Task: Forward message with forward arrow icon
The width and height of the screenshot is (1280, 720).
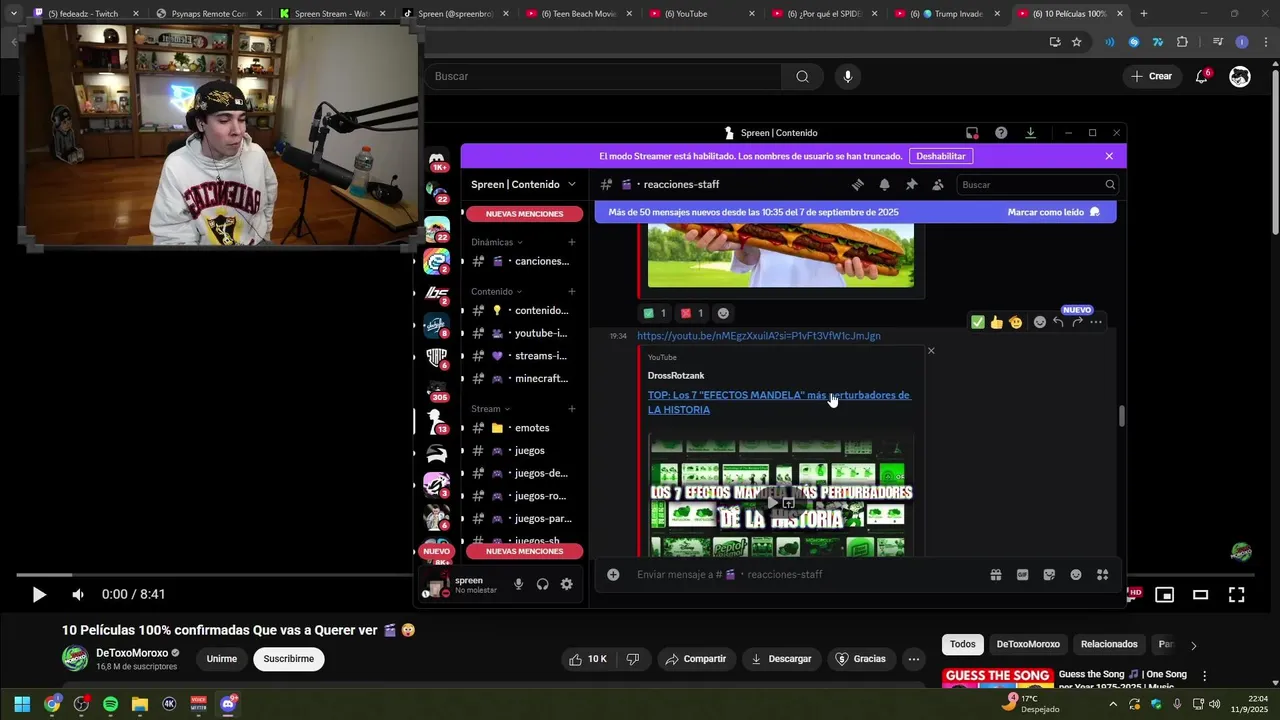Action: pyautogui.click(x=1077, y=322)
